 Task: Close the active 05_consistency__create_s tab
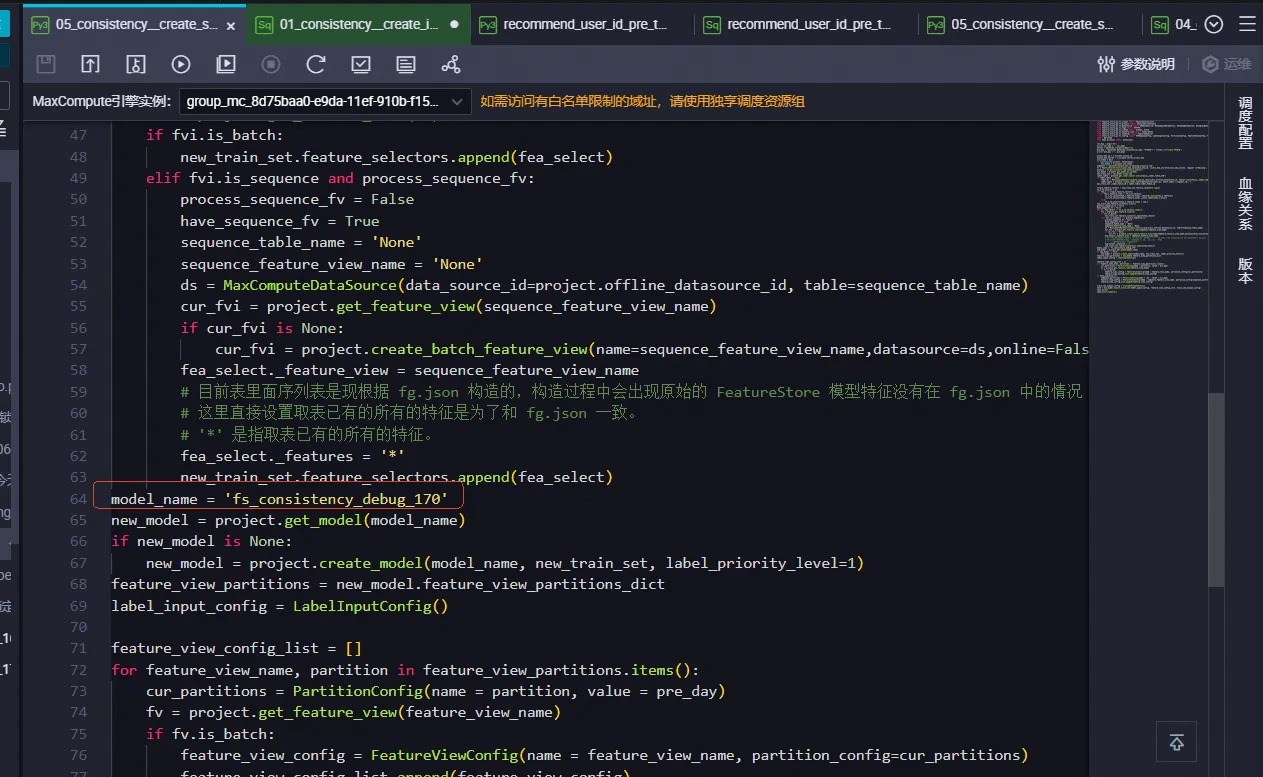point(232,25)
